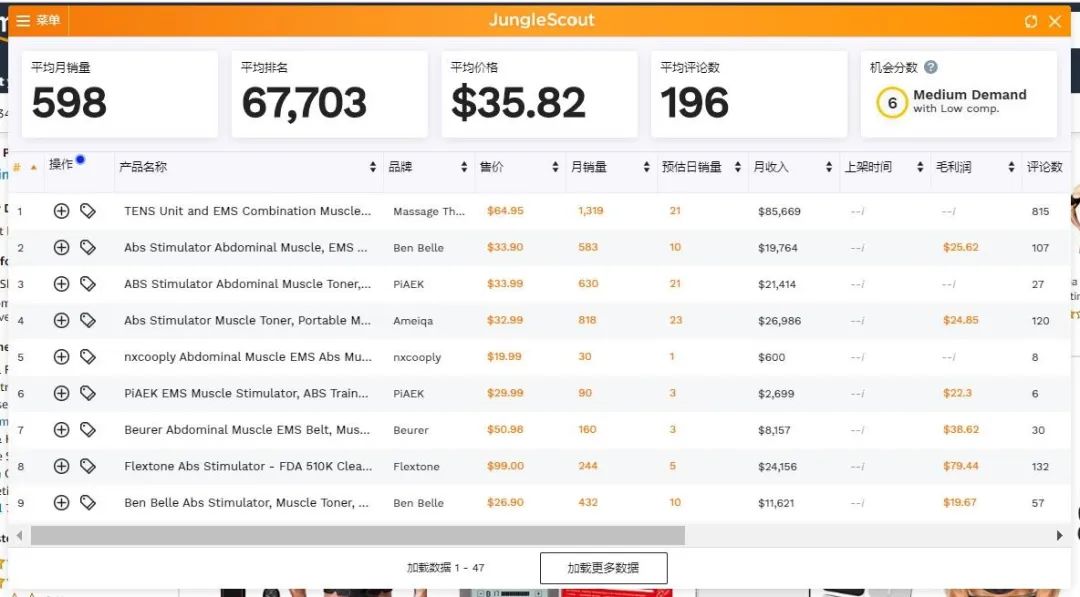
Task: Open Flextone Abs Stimulator product name
Action: click(248, 467)
